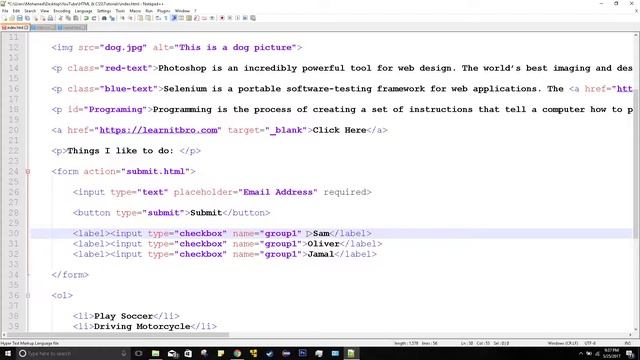Open the Plugins menu

click(x=164, y=11)
